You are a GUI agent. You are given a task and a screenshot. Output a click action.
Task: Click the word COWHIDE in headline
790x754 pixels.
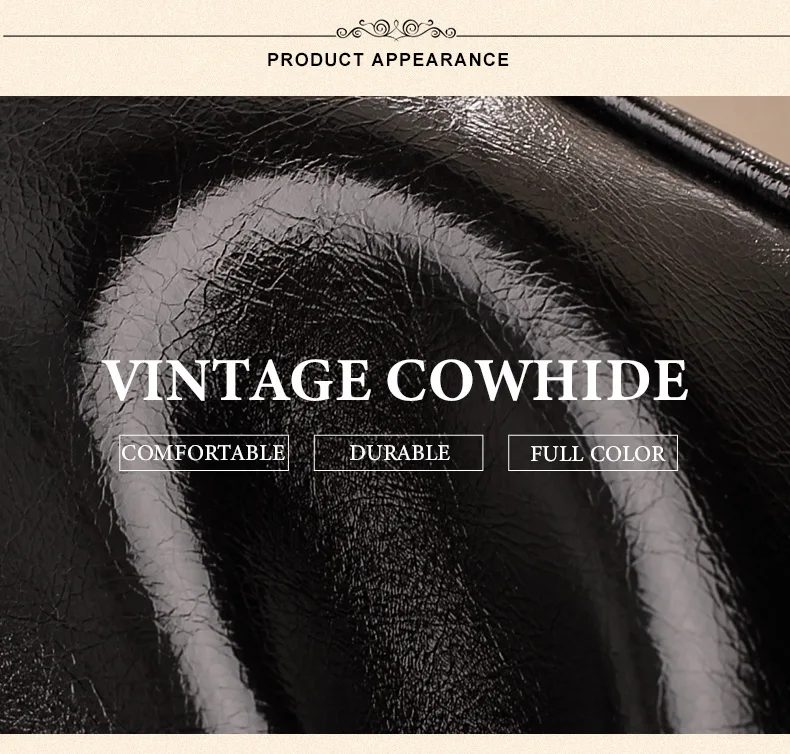[x=537, y=380]
